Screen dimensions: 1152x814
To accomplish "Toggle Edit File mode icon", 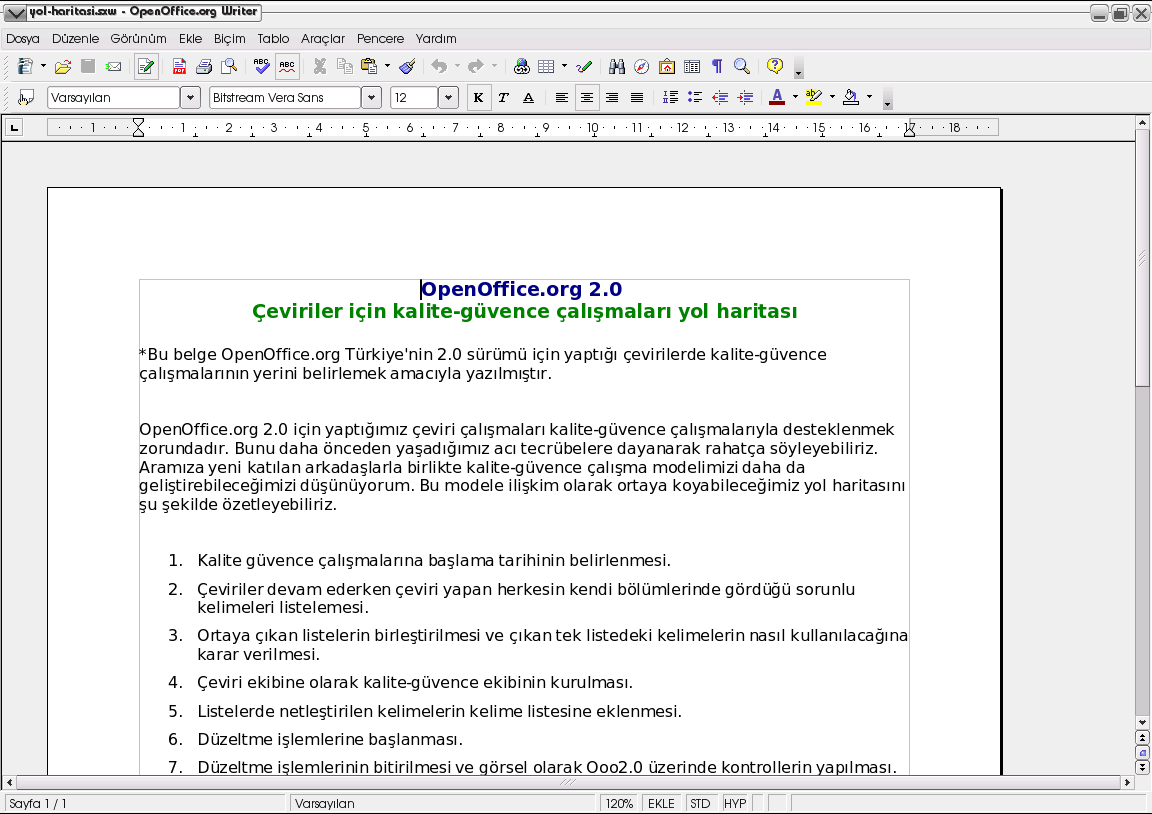I will [x=146, y=66].
